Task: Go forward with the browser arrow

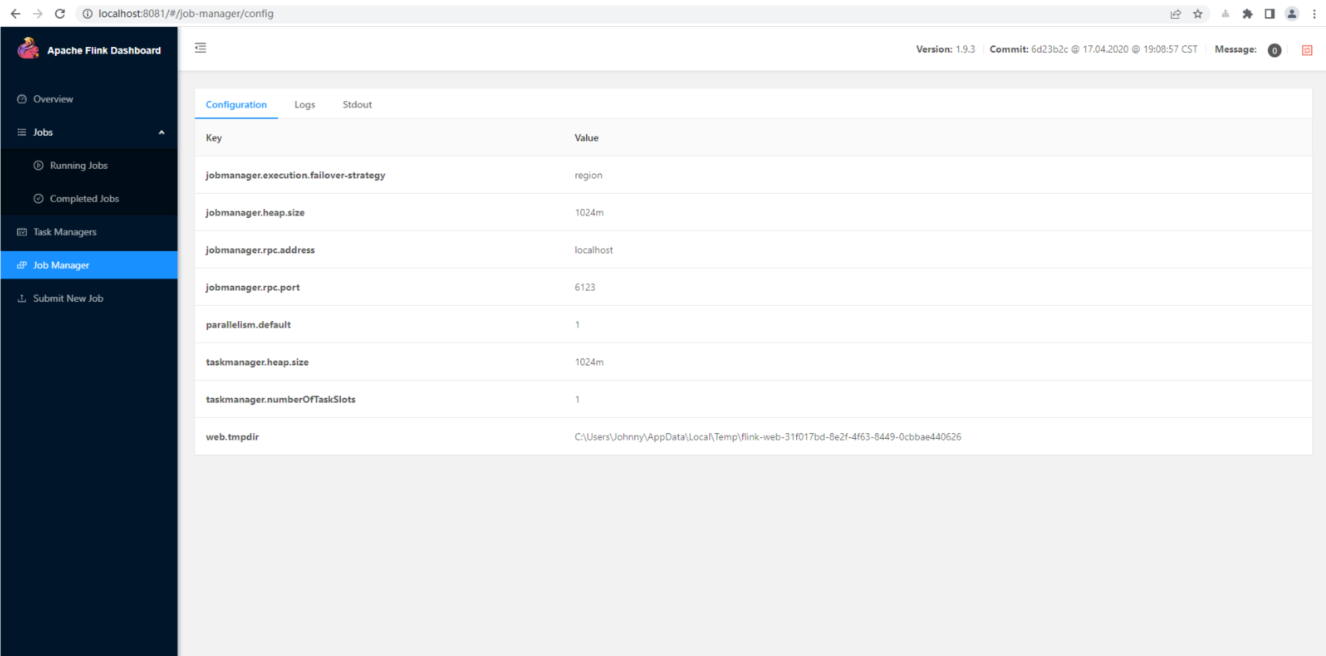Action: [37, 14]
